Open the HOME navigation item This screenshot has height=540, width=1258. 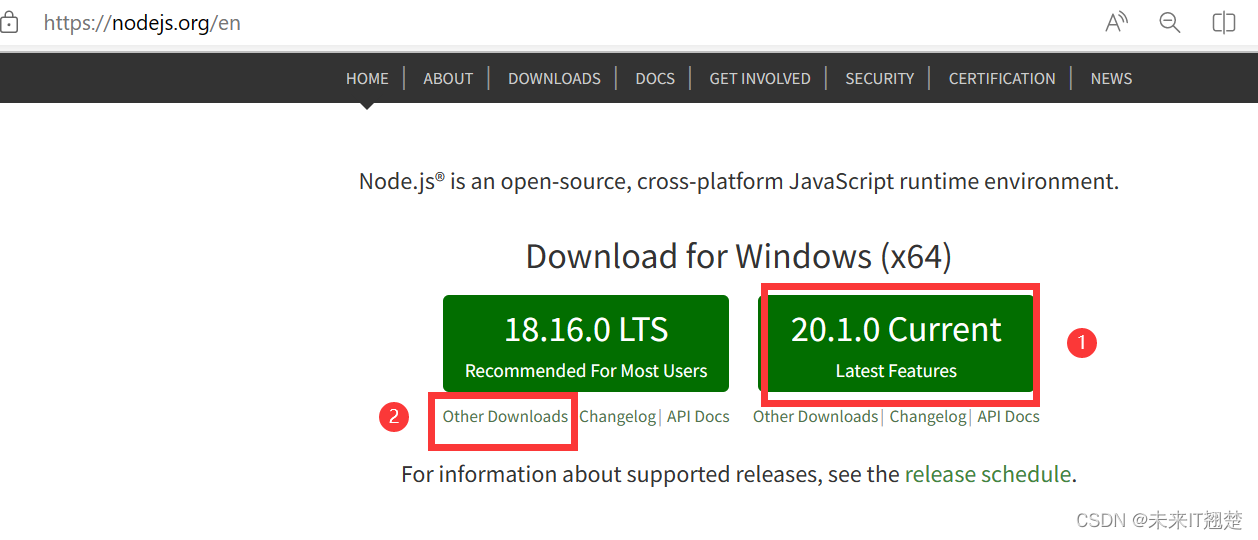367,79
